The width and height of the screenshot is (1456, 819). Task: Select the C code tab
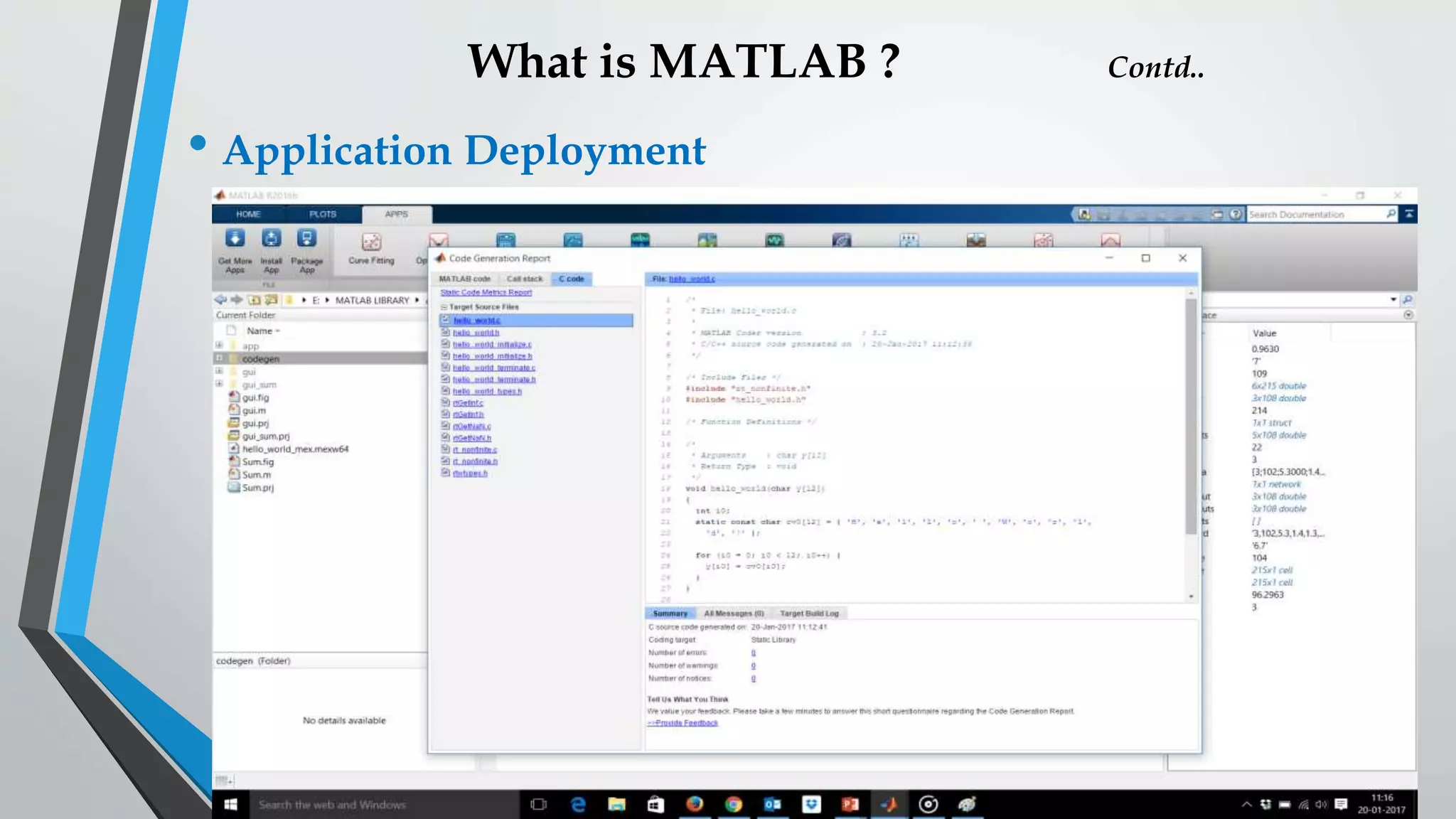click(x=571, y=279)
